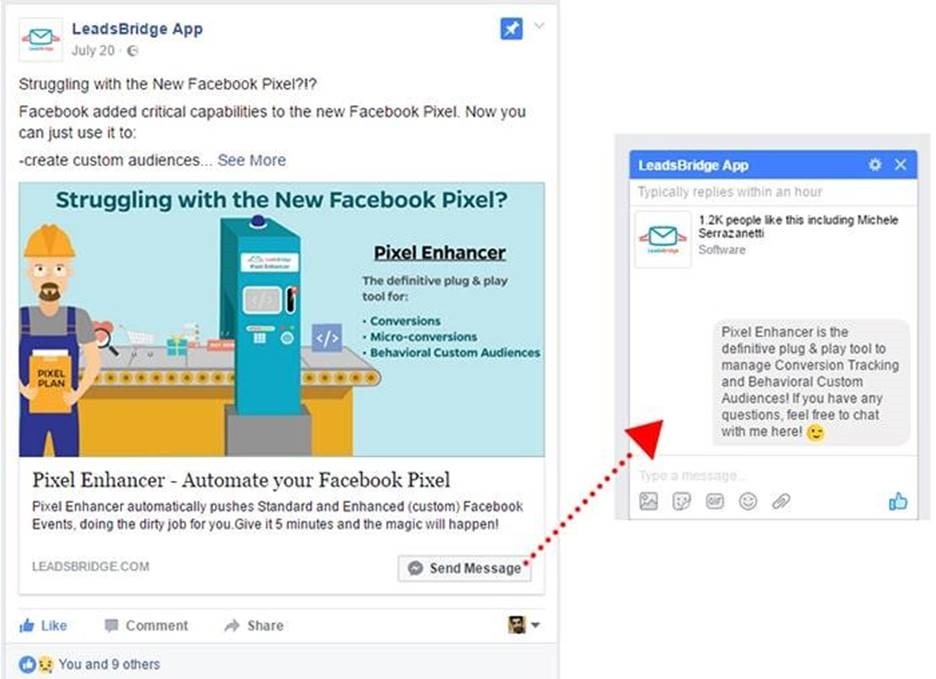This screenshot has width=936, height=679.
Task: Open the emoji picker in chat
Action: 748,501
